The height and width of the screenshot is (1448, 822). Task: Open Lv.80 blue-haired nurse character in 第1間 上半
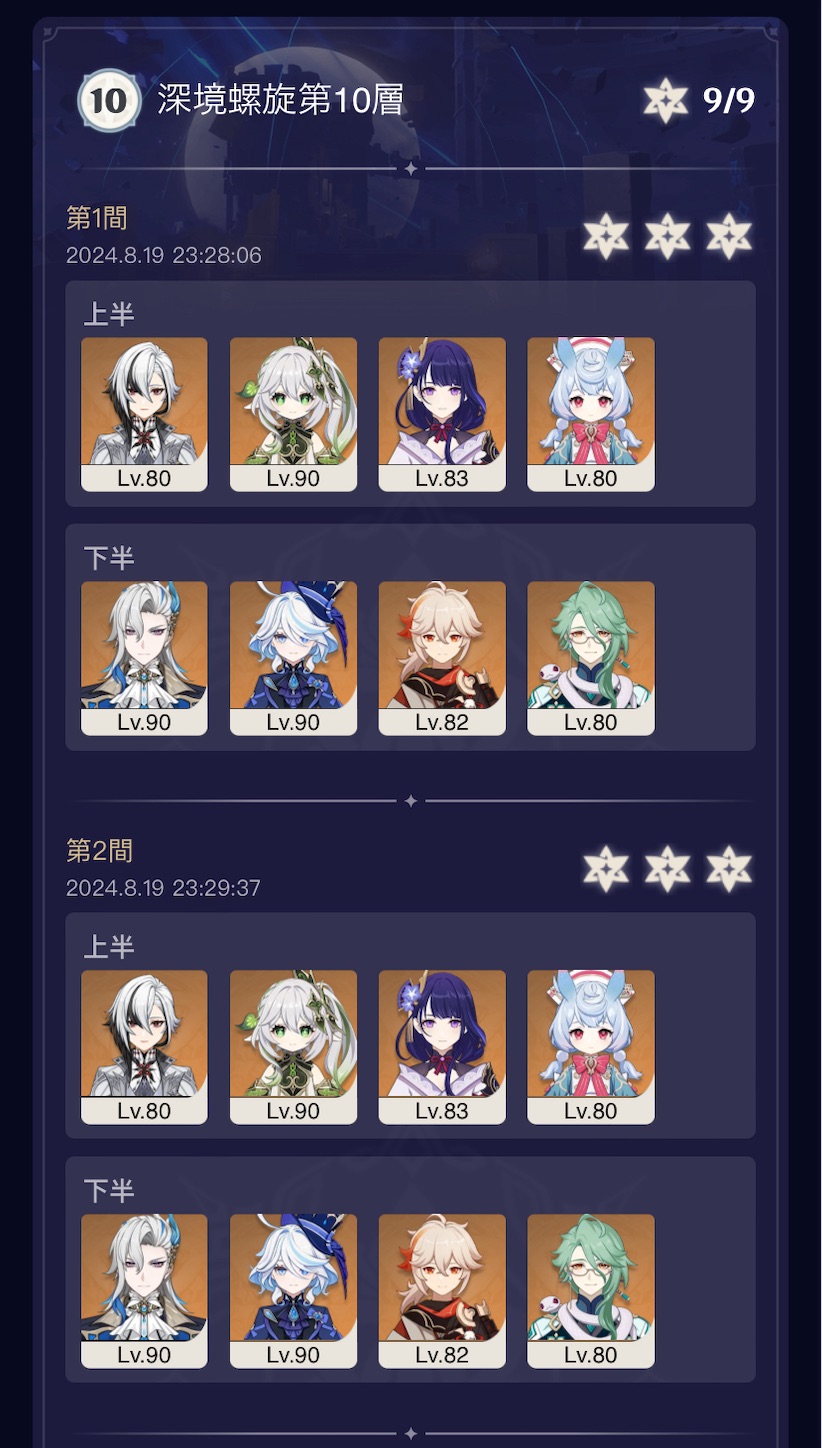pos(591,414)
